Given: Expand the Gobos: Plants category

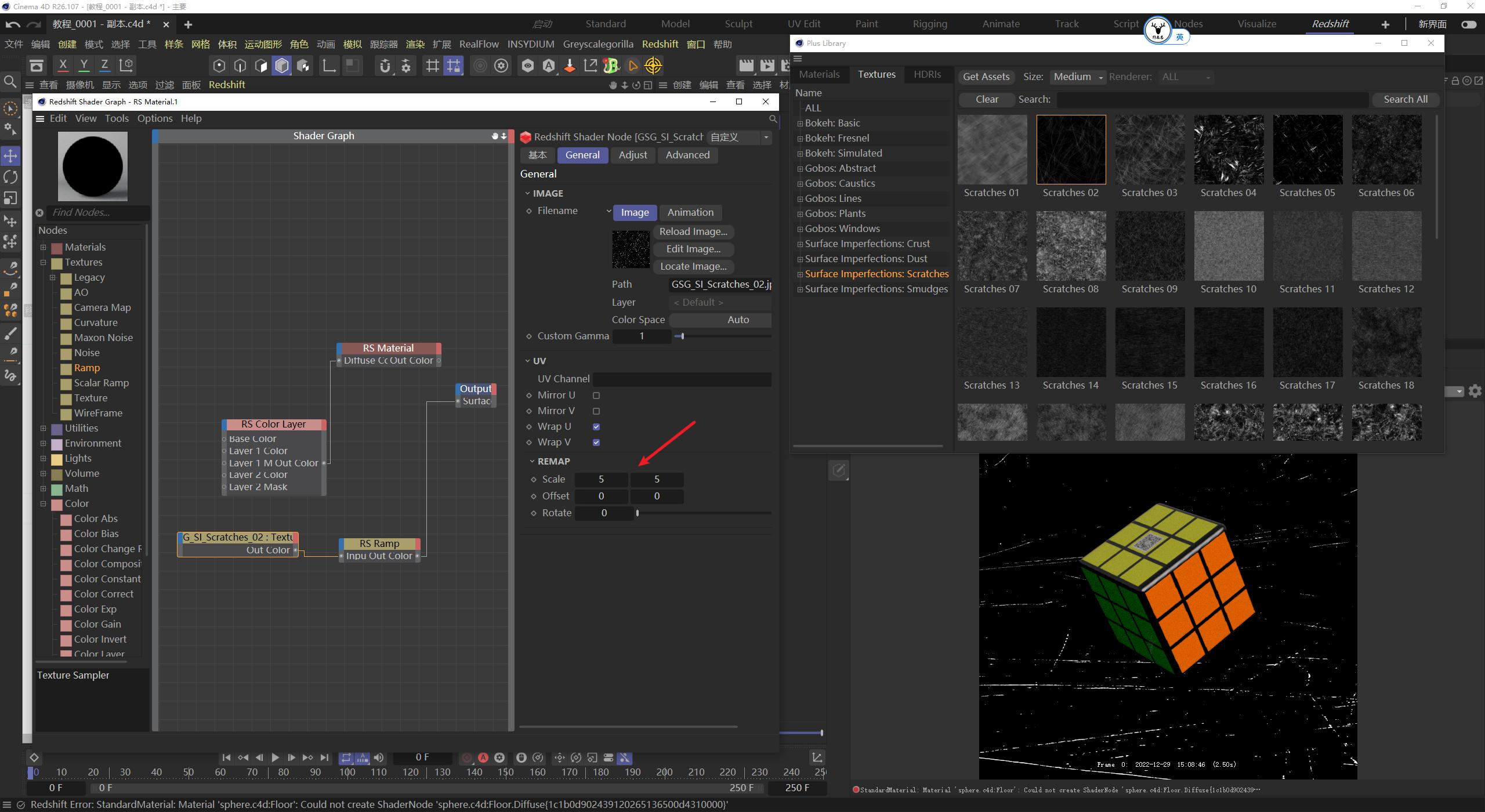Looking at the screenshot, I should pyautogui.click(x=801, y=213).
